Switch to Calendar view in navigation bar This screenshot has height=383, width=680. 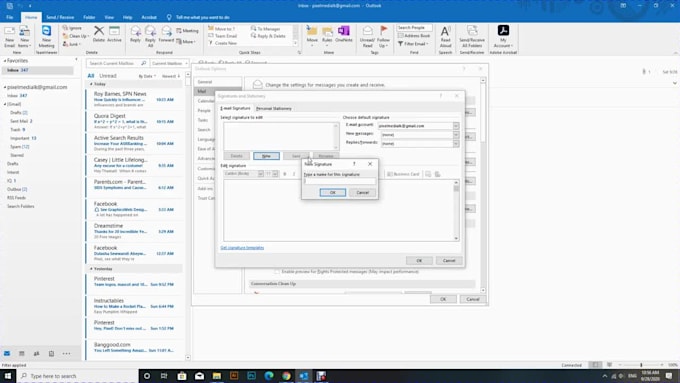(22, 354)
